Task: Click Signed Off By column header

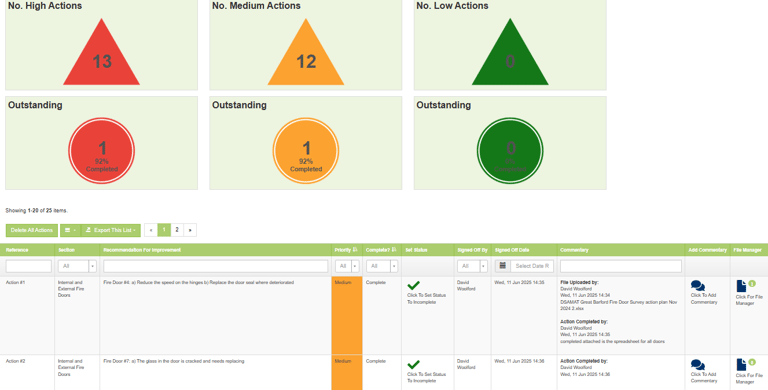Action: [x=473, y=250]
